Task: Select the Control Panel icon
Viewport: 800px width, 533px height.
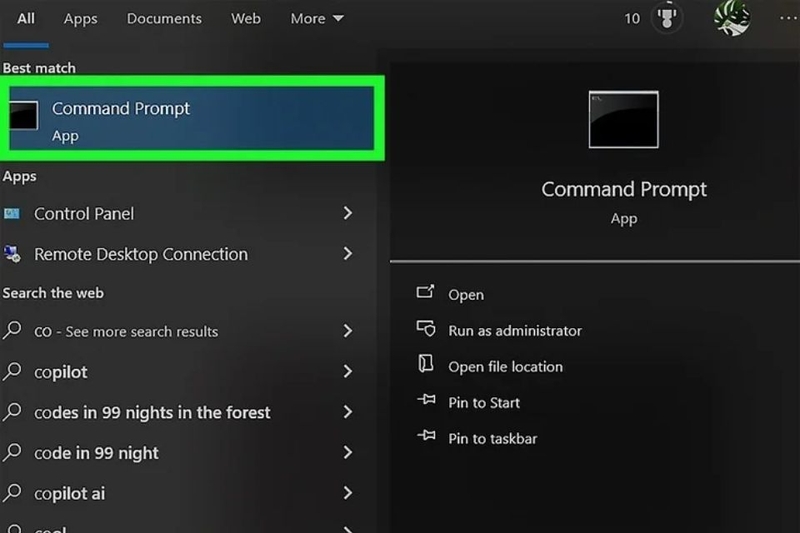Action: [x=12, y=214]
